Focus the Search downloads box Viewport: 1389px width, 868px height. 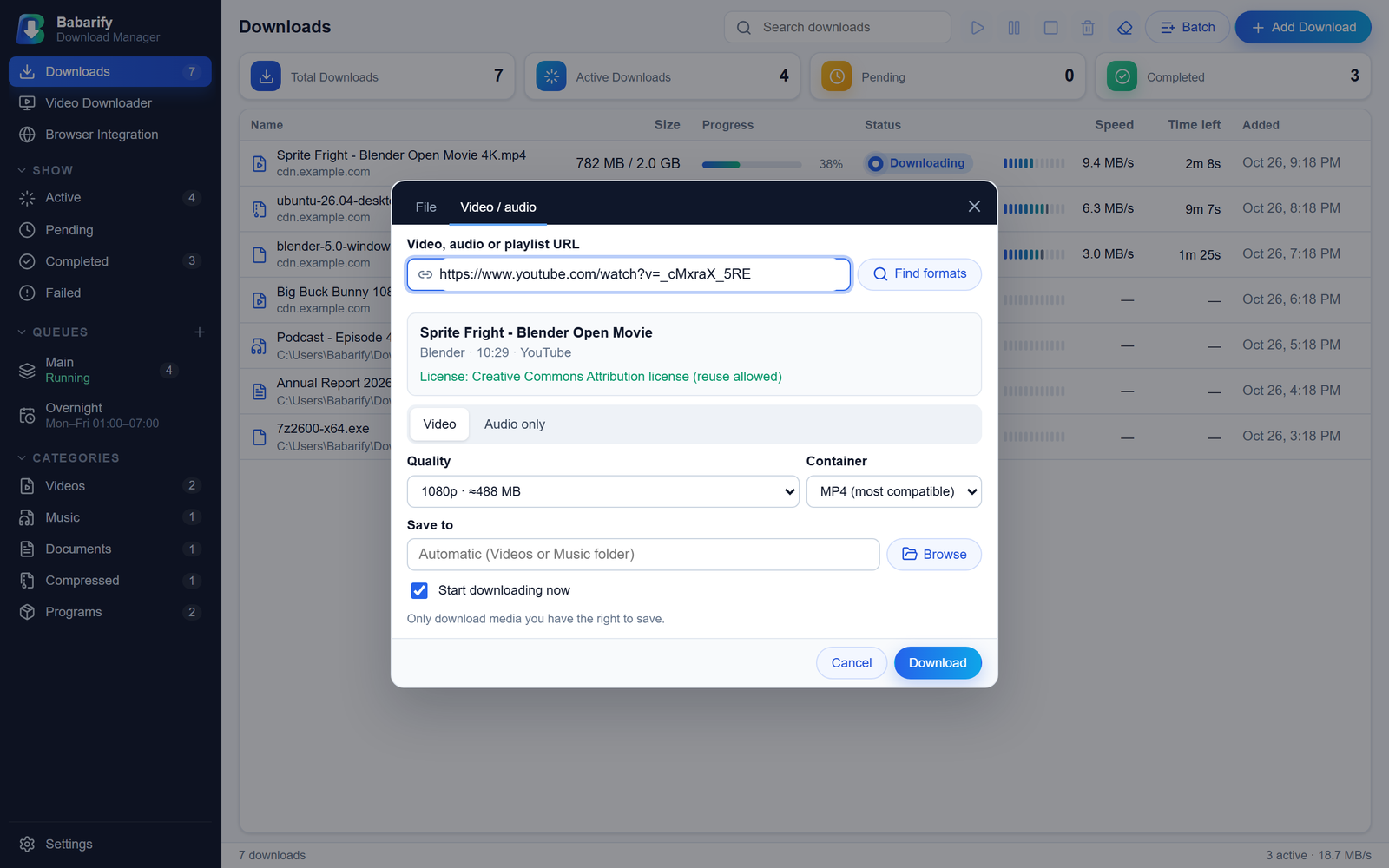point(838,28)
